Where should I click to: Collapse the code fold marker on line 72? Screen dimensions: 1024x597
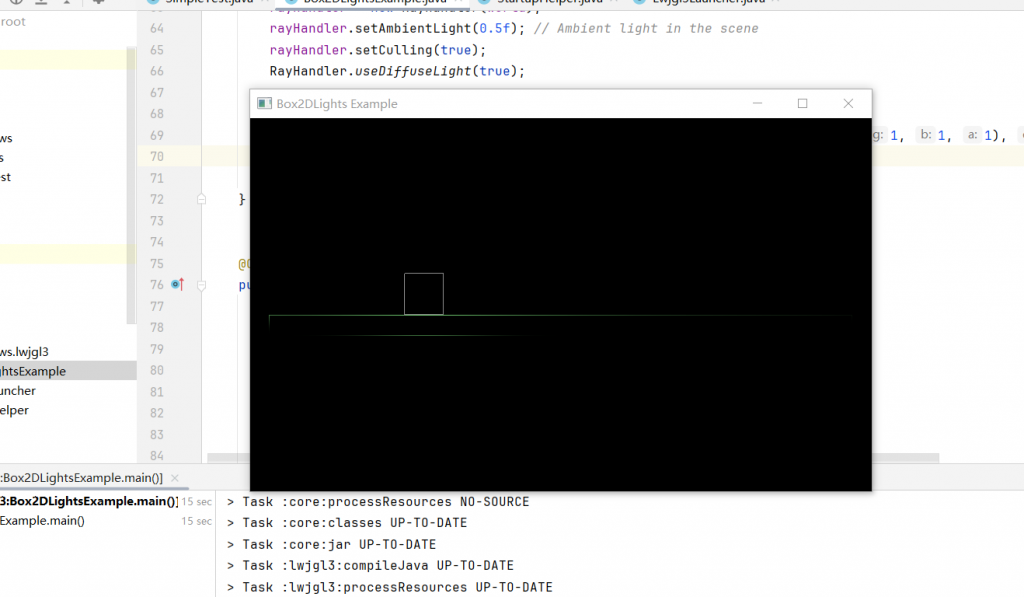[202, 200]
